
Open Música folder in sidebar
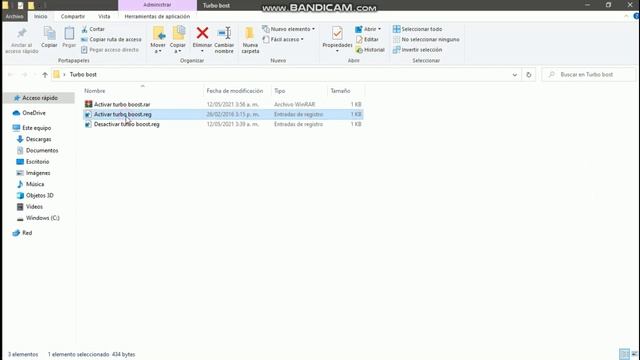[x=35, y=184]
